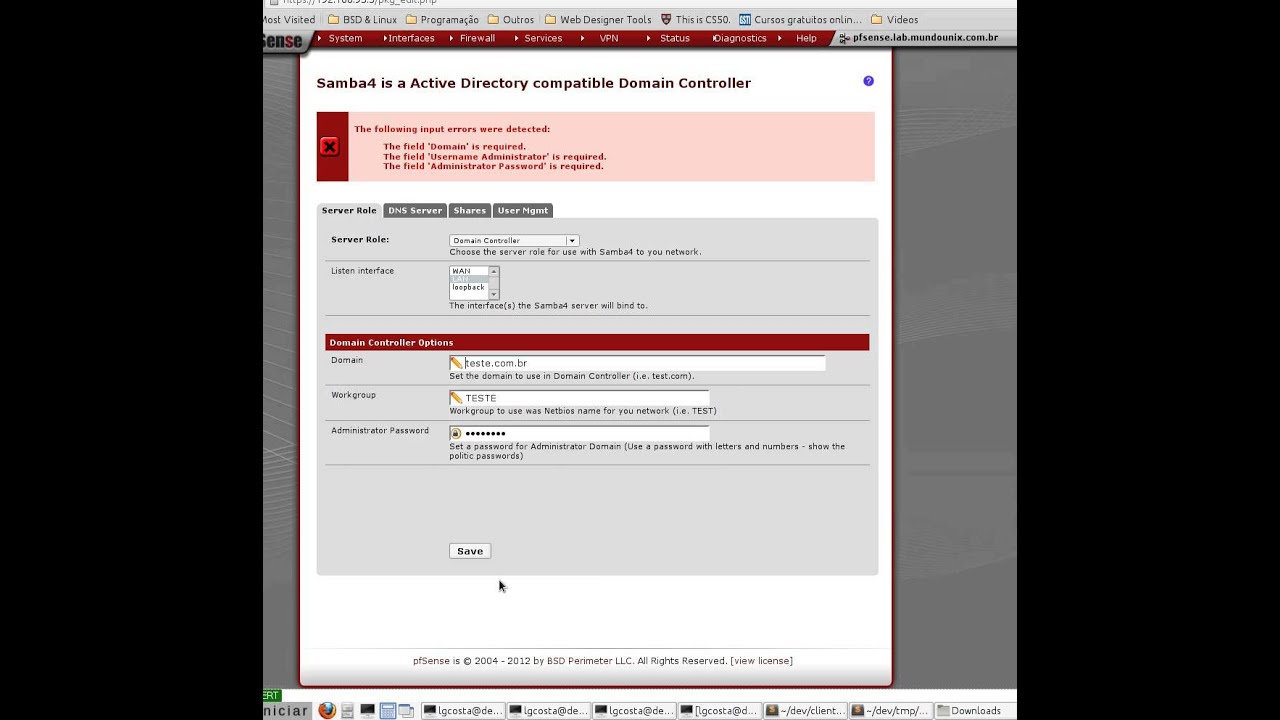Click the pfSense footer link
Viewport: 1280px width, 720px height.
pos(431,661)
